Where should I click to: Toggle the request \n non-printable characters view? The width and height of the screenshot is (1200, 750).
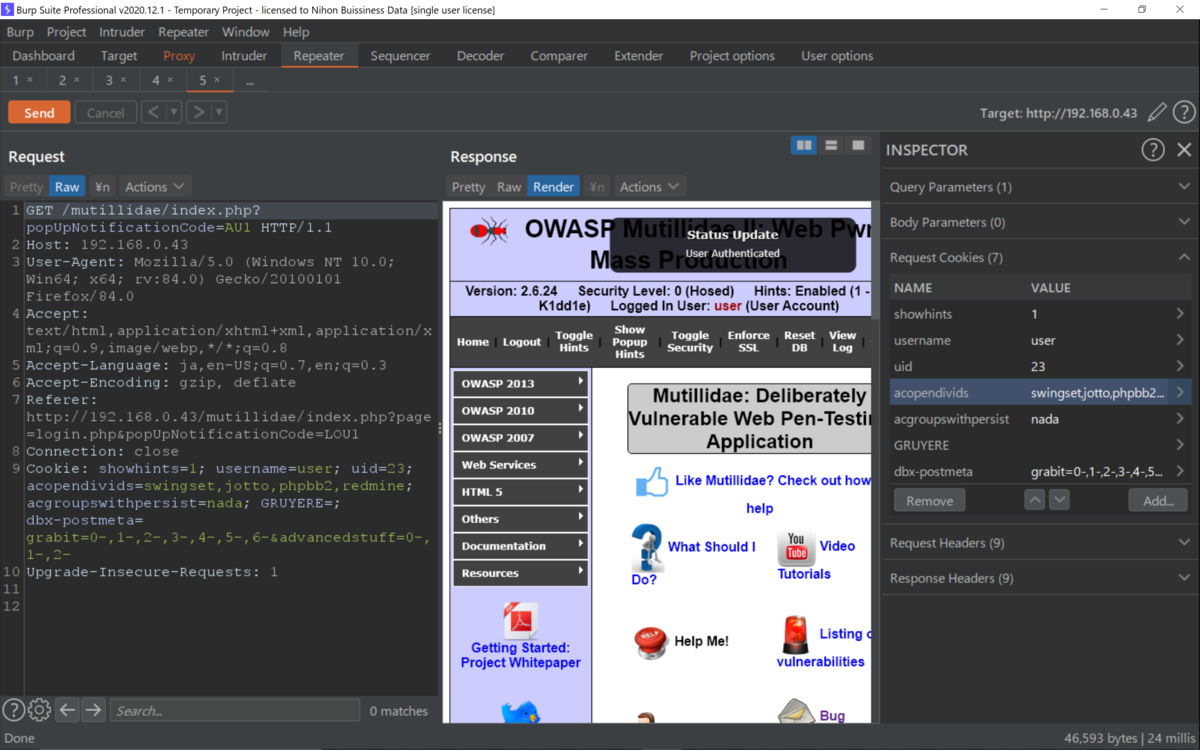[102, 187]
